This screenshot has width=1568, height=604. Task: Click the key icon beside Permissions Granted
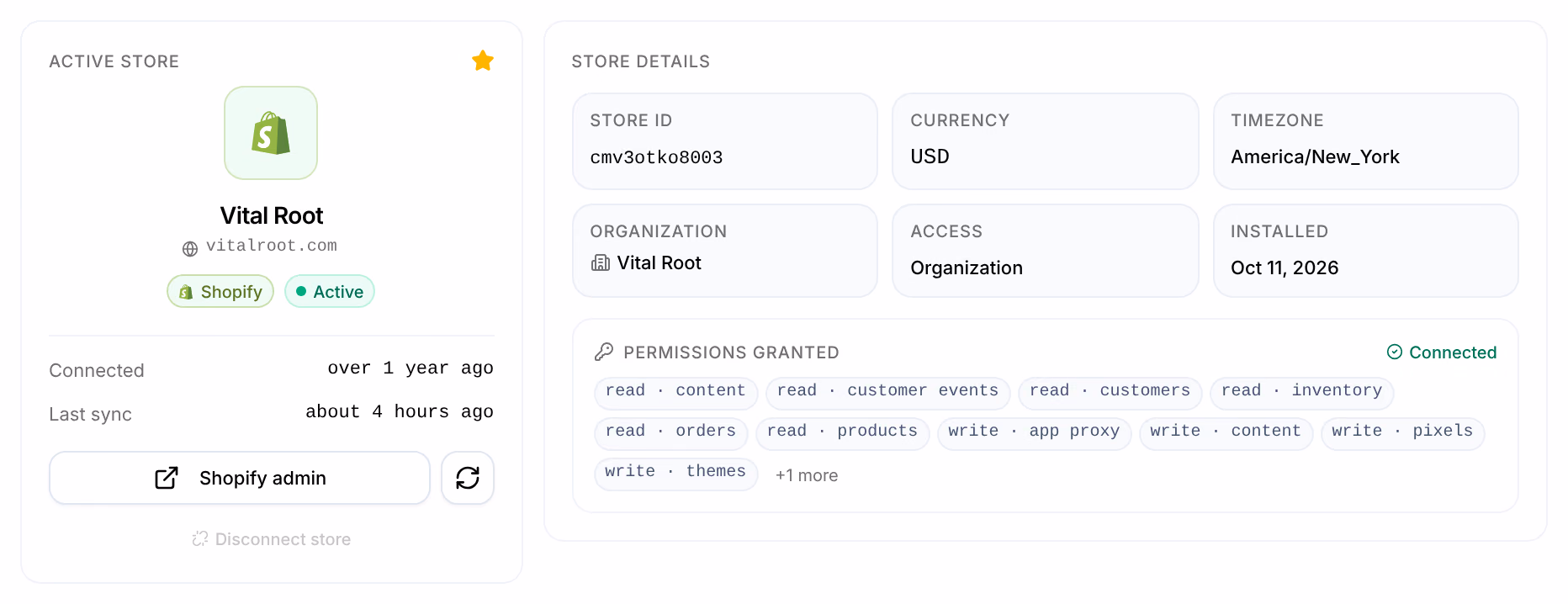(x=604, y=352)
